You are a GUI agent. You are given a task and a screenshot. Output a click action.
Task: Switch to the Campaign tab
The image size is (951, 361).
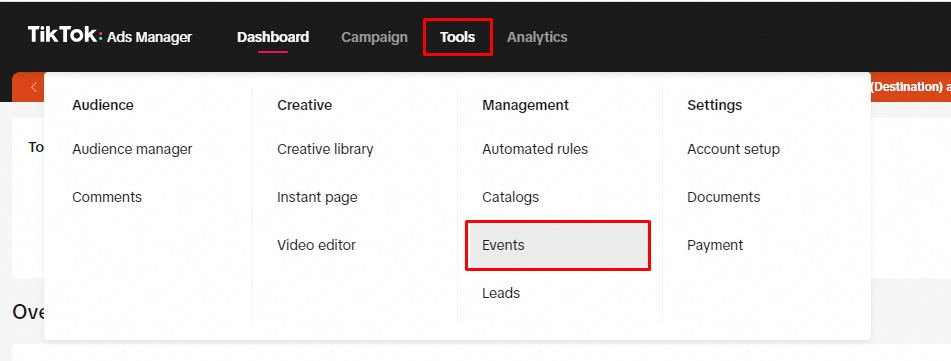tap(374, 37)
